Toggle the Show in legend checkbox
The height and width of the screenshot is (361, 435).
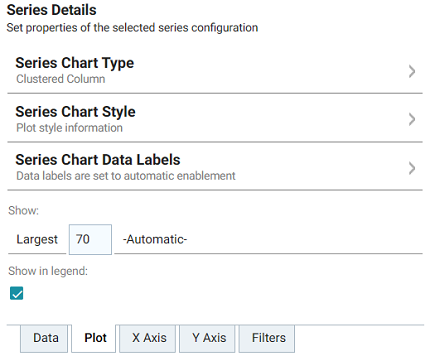[x=17, y=293]
